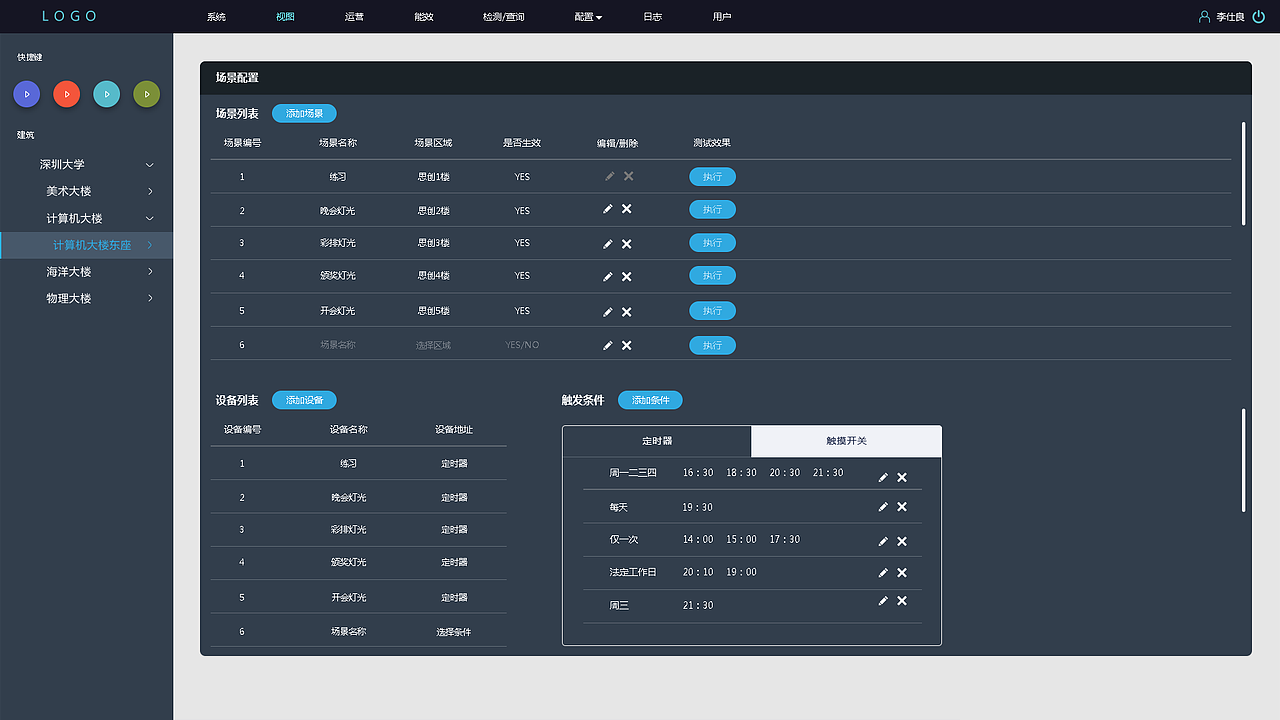Delete the 彩排灯光 scene using X icon
The height and width of the screenshot is (720, 1280).
pos(626,243)
